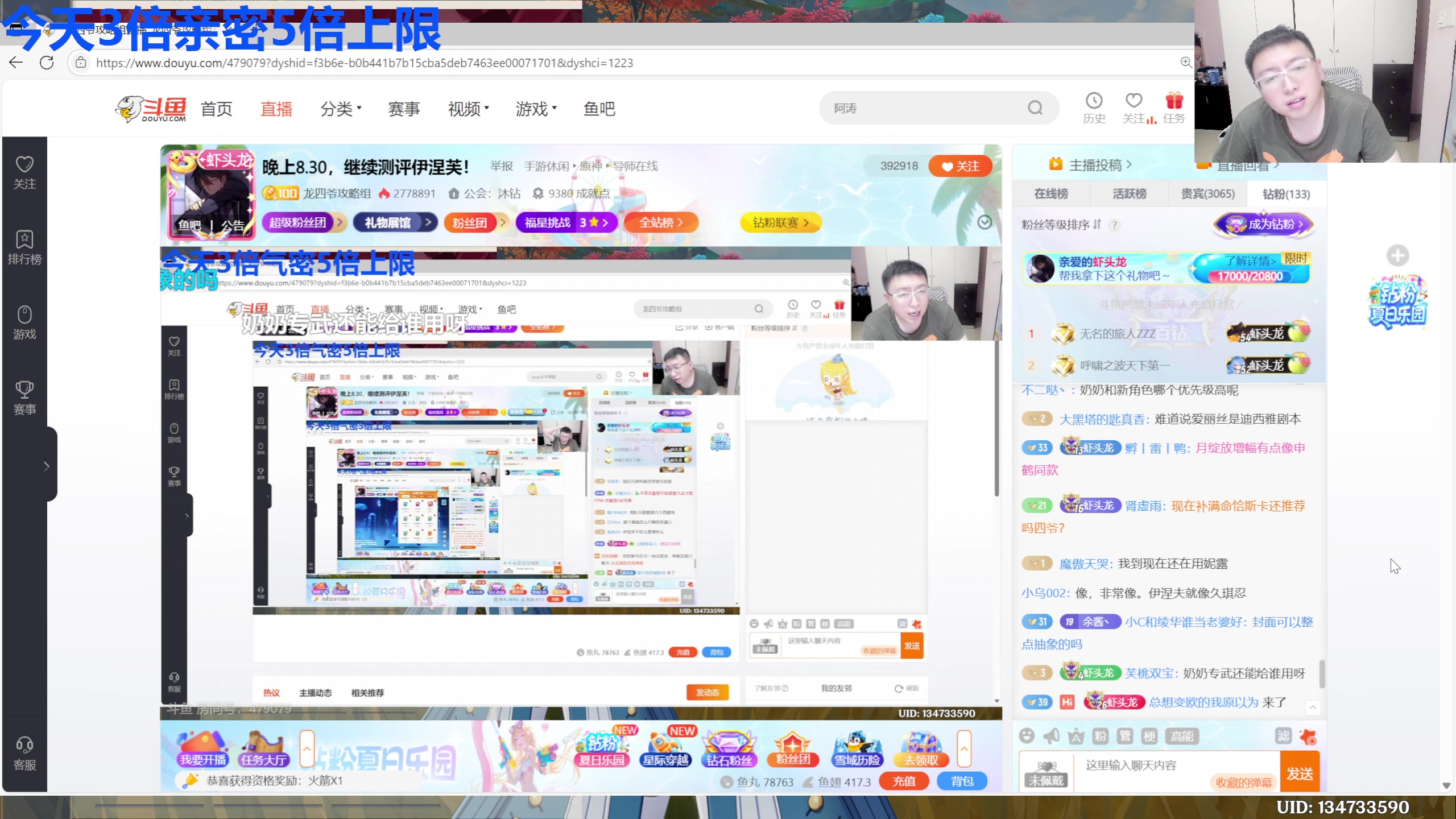Open the emoji picker in chat

(1027, 736)
